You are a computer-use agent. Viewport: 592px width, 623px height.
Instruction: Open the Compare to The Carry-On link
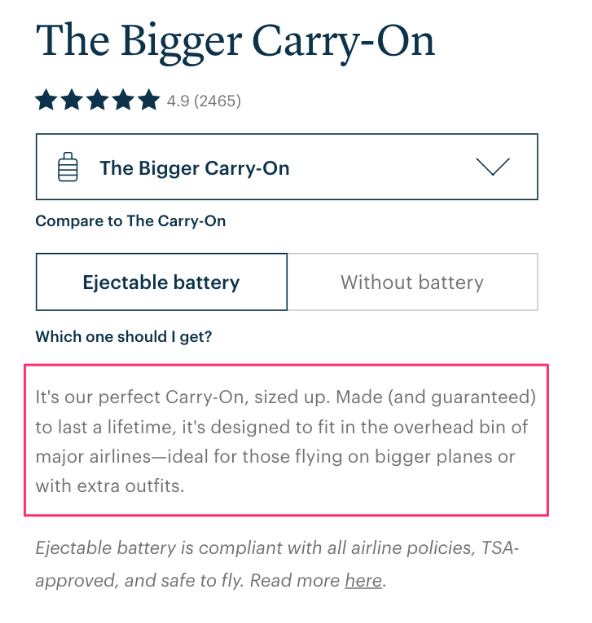pos(131,221)
